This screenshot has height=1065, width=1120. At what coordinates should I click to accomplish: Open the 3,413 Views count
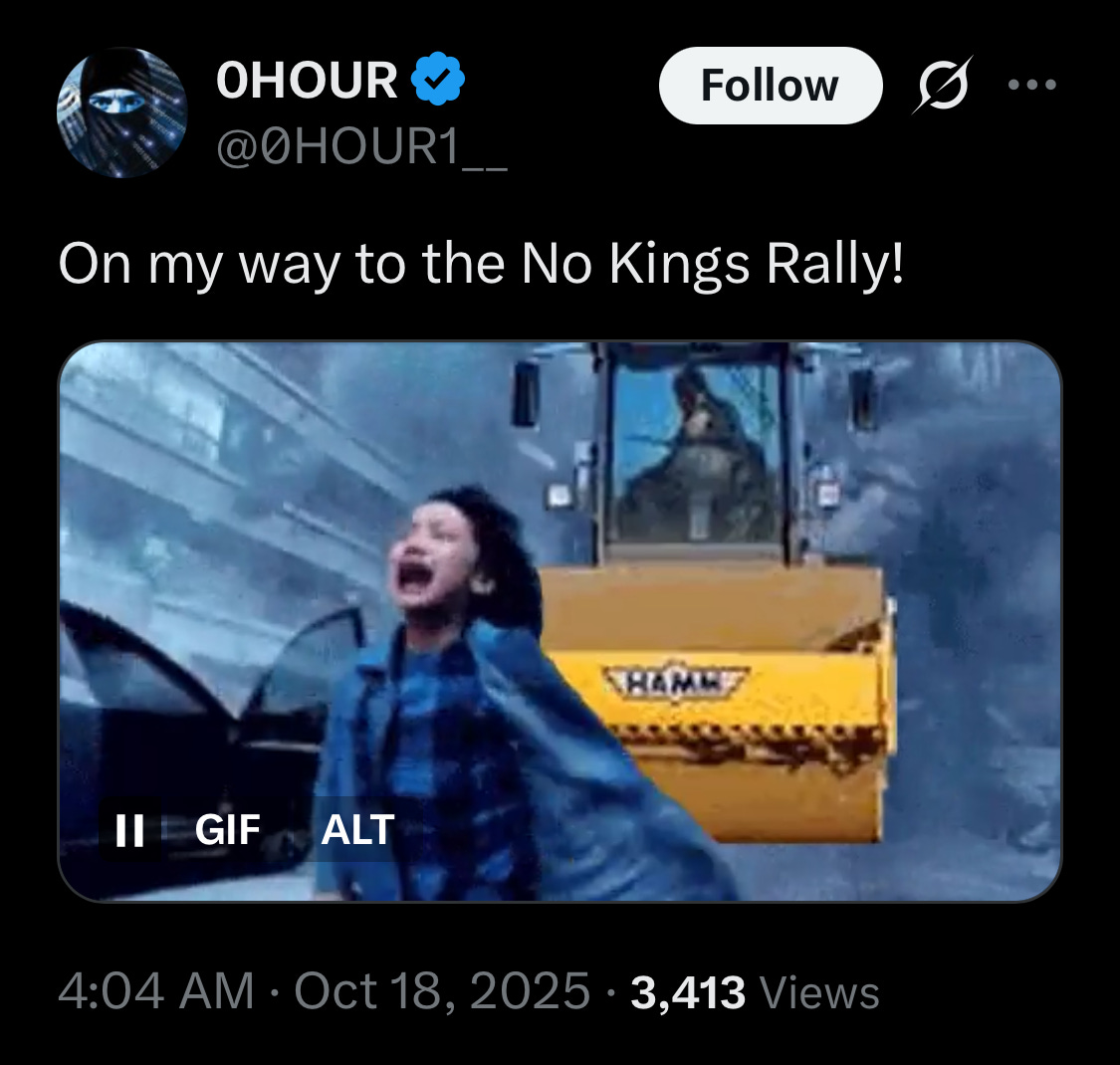coord(755,992)
